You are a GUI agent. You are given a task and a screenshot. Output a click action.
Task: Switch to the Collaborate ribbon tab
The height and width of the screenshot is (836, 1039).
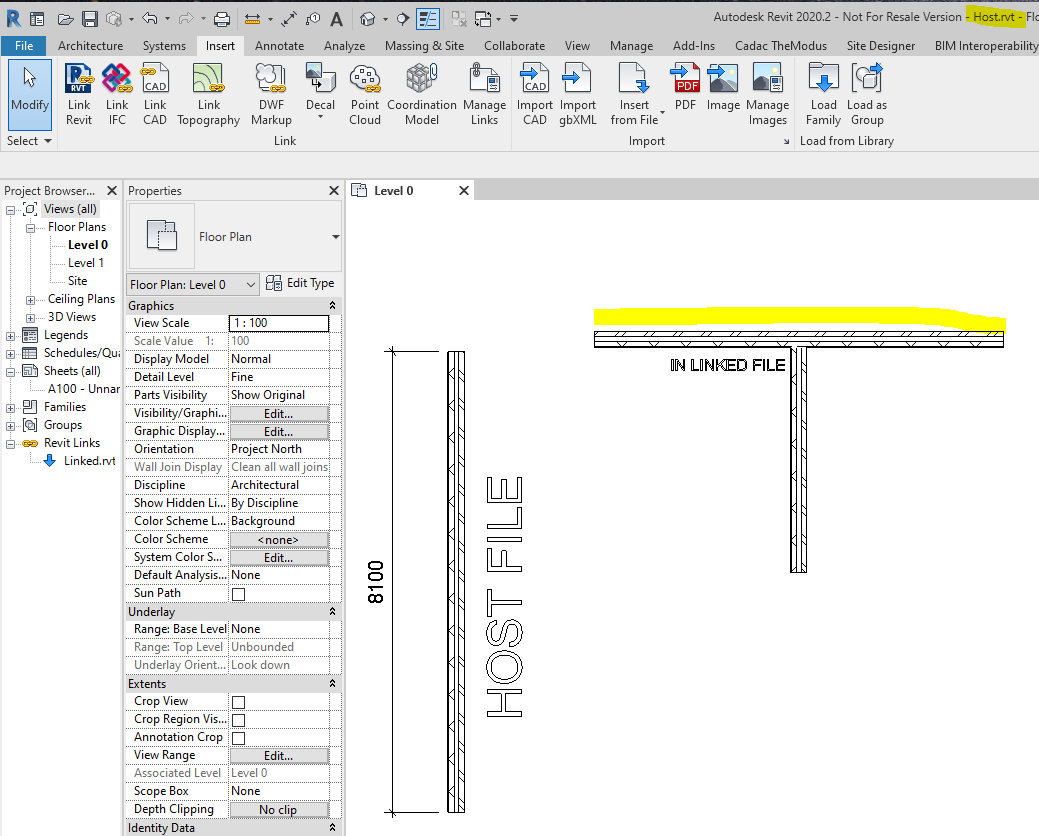pyautogui.click(x=514, y=46)
